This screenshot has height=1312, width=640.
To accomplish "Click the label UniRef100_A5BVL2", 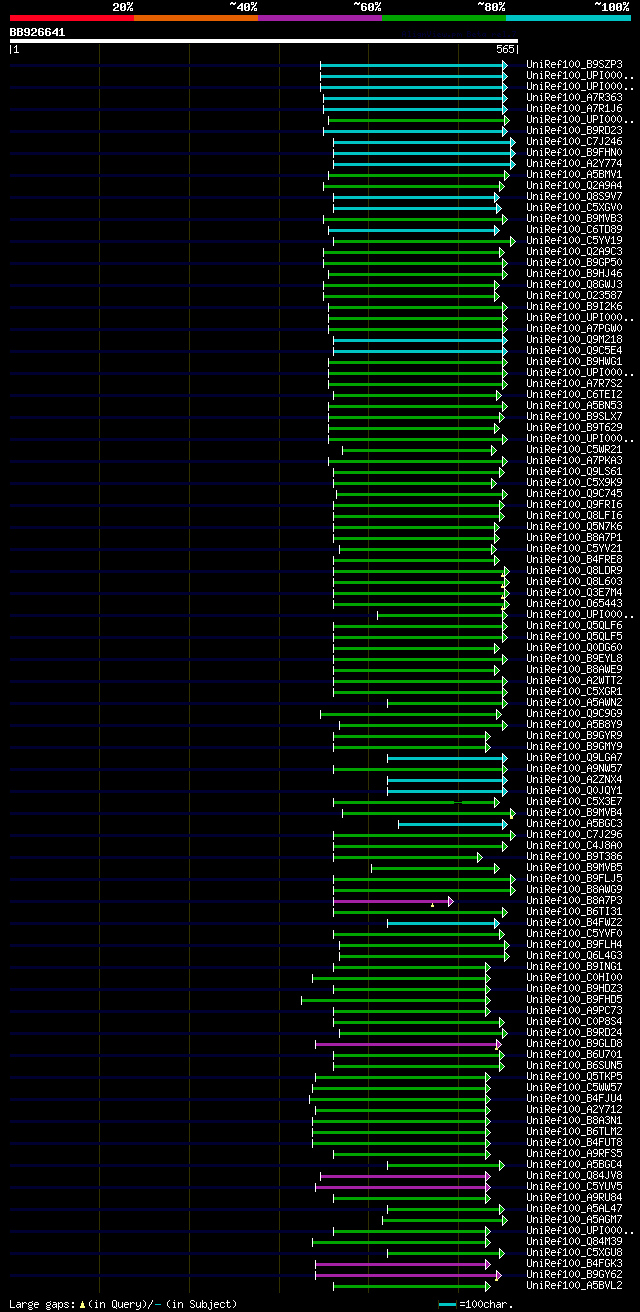I will tap(574, 1286).
